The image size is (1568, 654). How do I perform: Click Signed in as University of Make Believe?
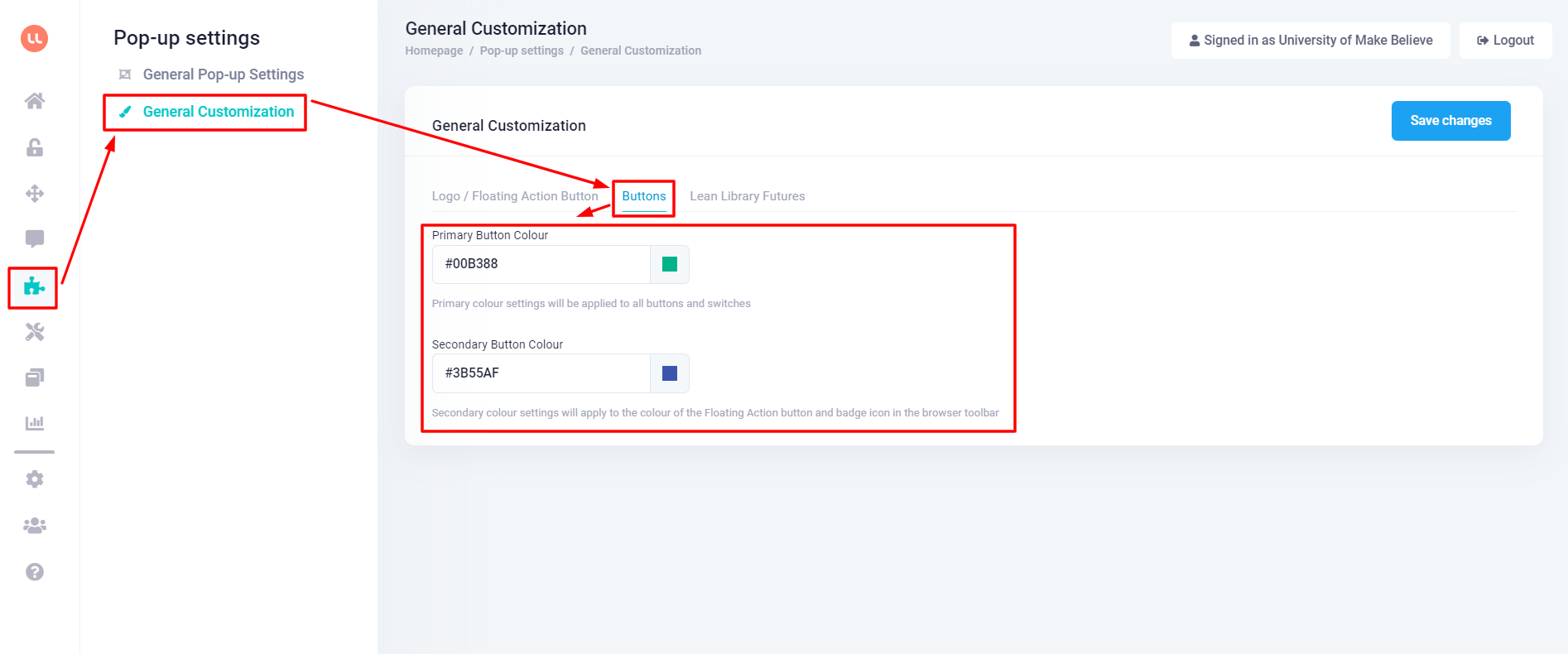click(x=1311, y=41)
